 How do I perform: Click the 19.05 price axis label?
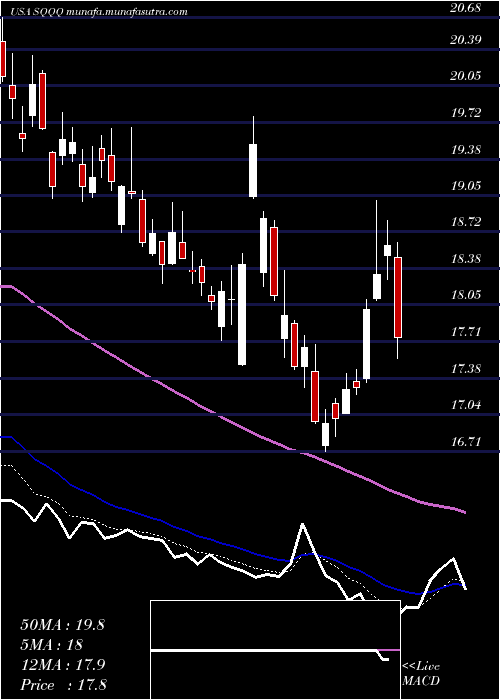tap(466, 186)
